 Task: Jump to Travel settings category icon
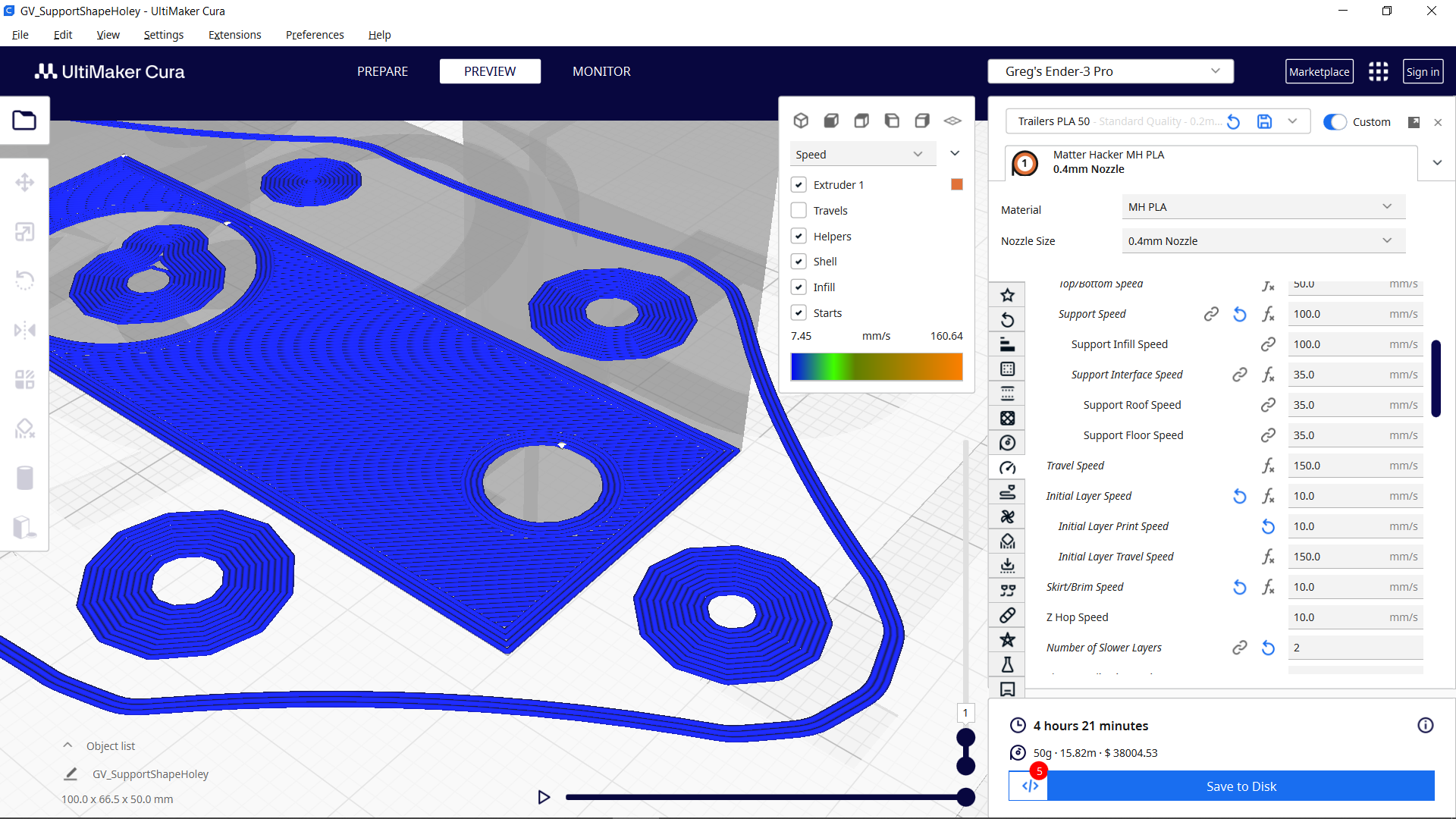[1007, 492]
